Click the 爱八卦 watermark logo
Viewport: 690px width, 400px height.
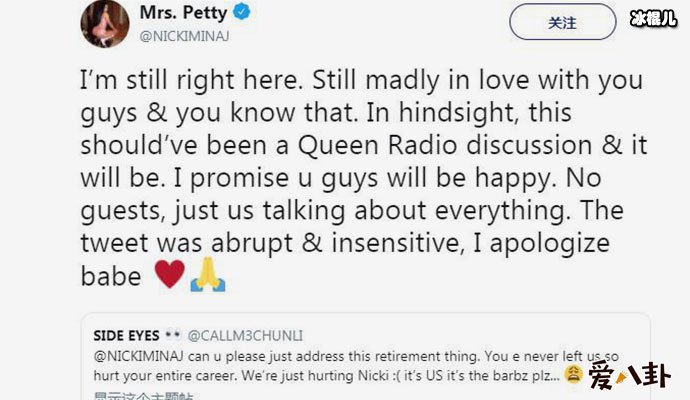tap(634, 376)
